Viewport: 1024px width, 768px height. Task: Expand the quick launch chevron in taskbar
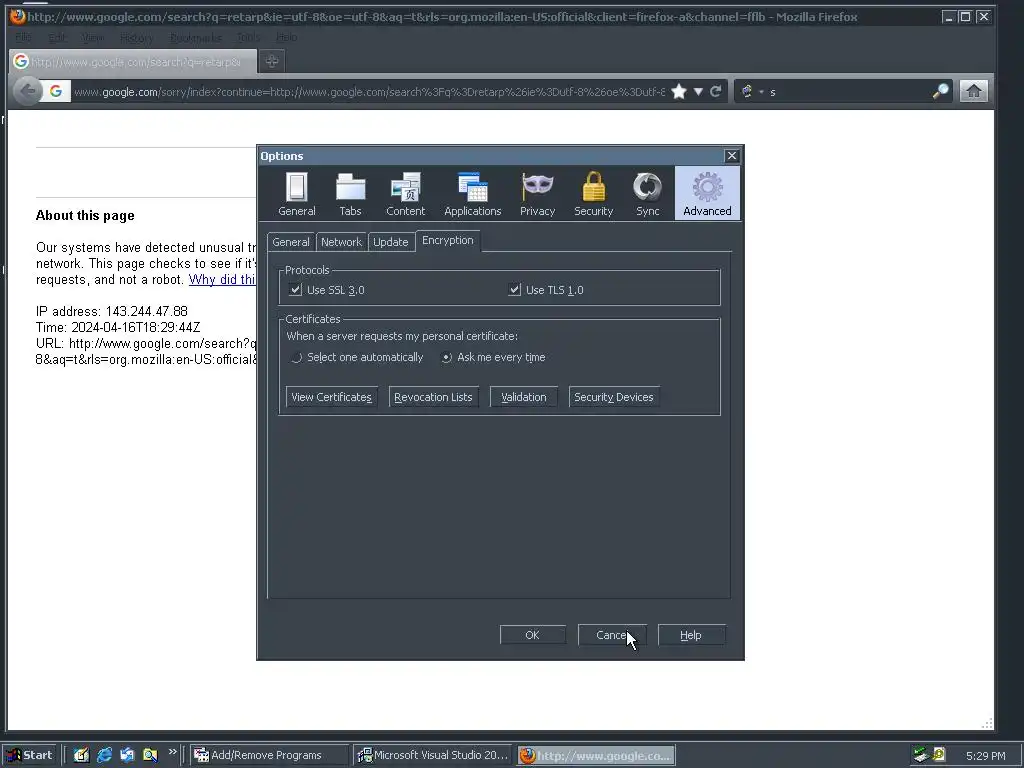point(172,752)
